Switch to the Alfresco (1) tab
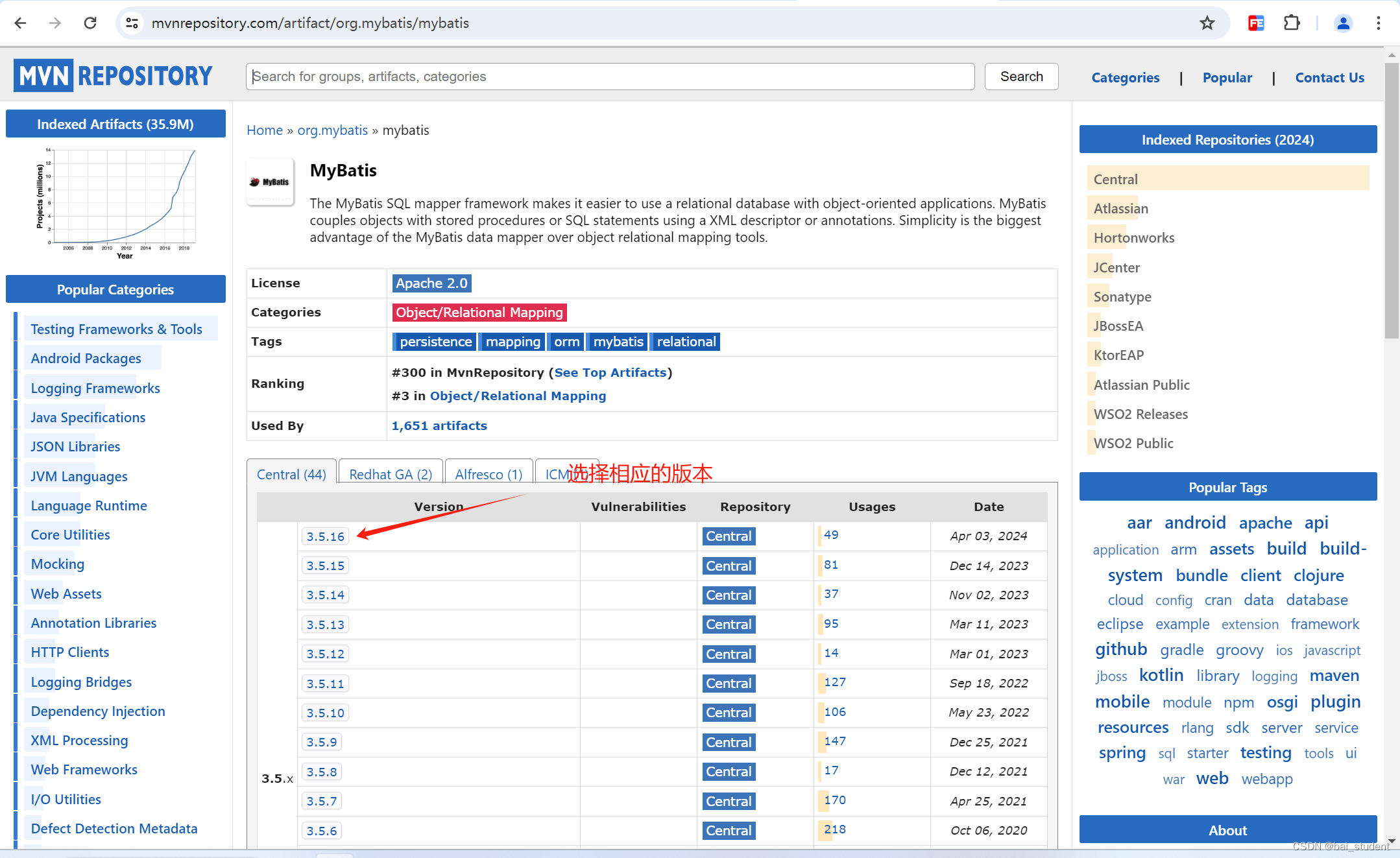Screen dimensions: 1400x858 click(x=489, y=474)
